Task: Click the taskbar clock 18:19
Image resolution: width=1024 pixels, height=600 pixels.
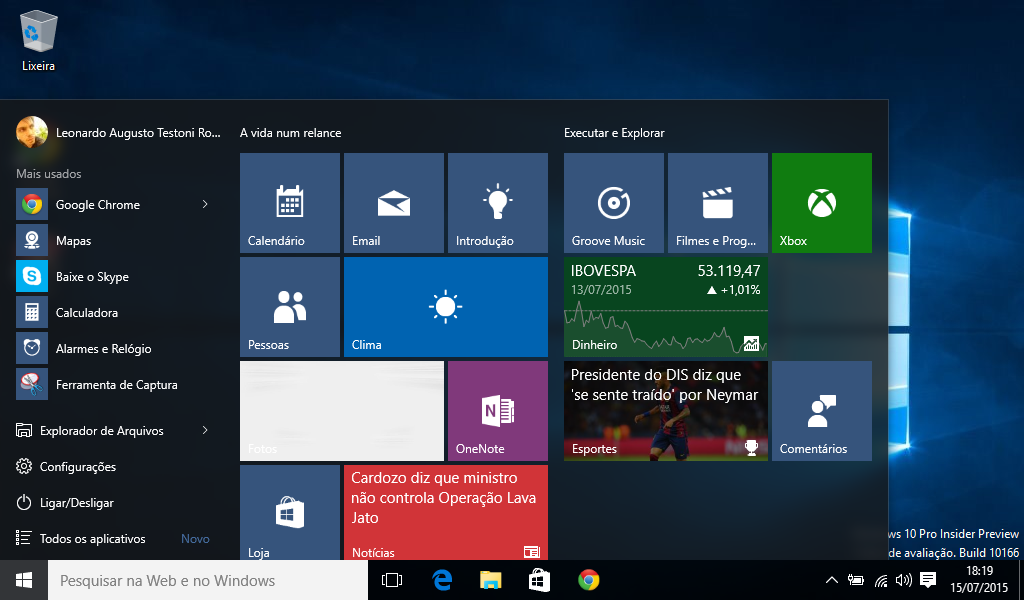Action: click(979, 580)
